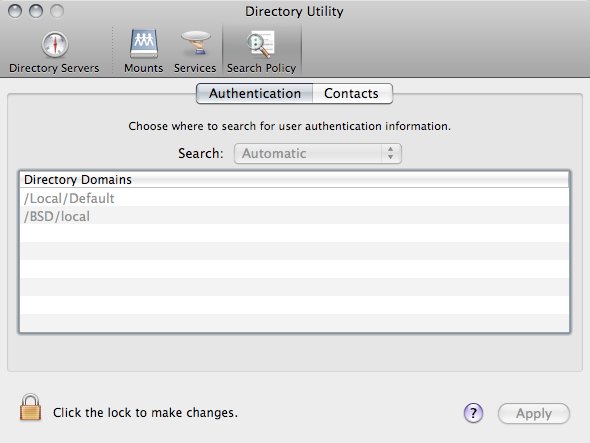Open the help question mark button

[x=473, y=413]
